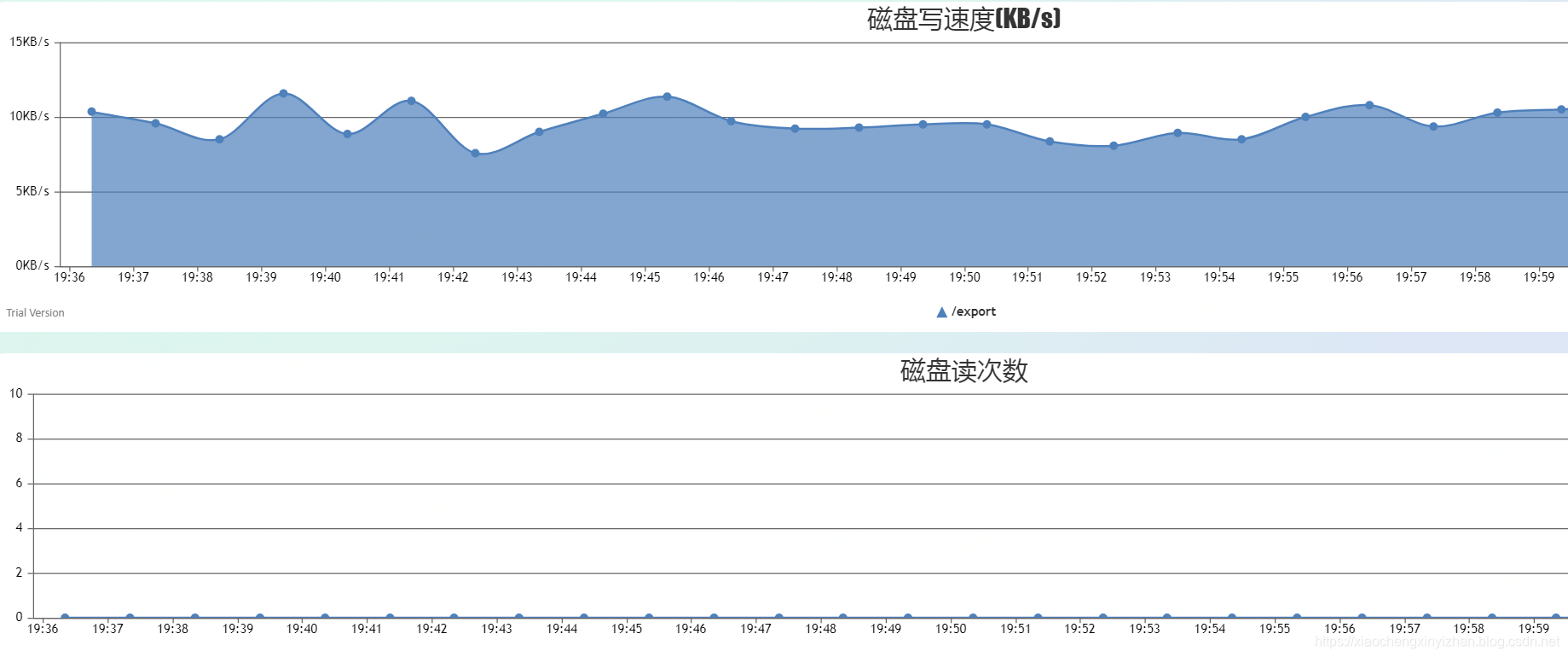Image resolution: width=1568 pixels, height=657 pixels.
Task: Click the y-axis label 10 in read-count chart
Action: point(16,393)
